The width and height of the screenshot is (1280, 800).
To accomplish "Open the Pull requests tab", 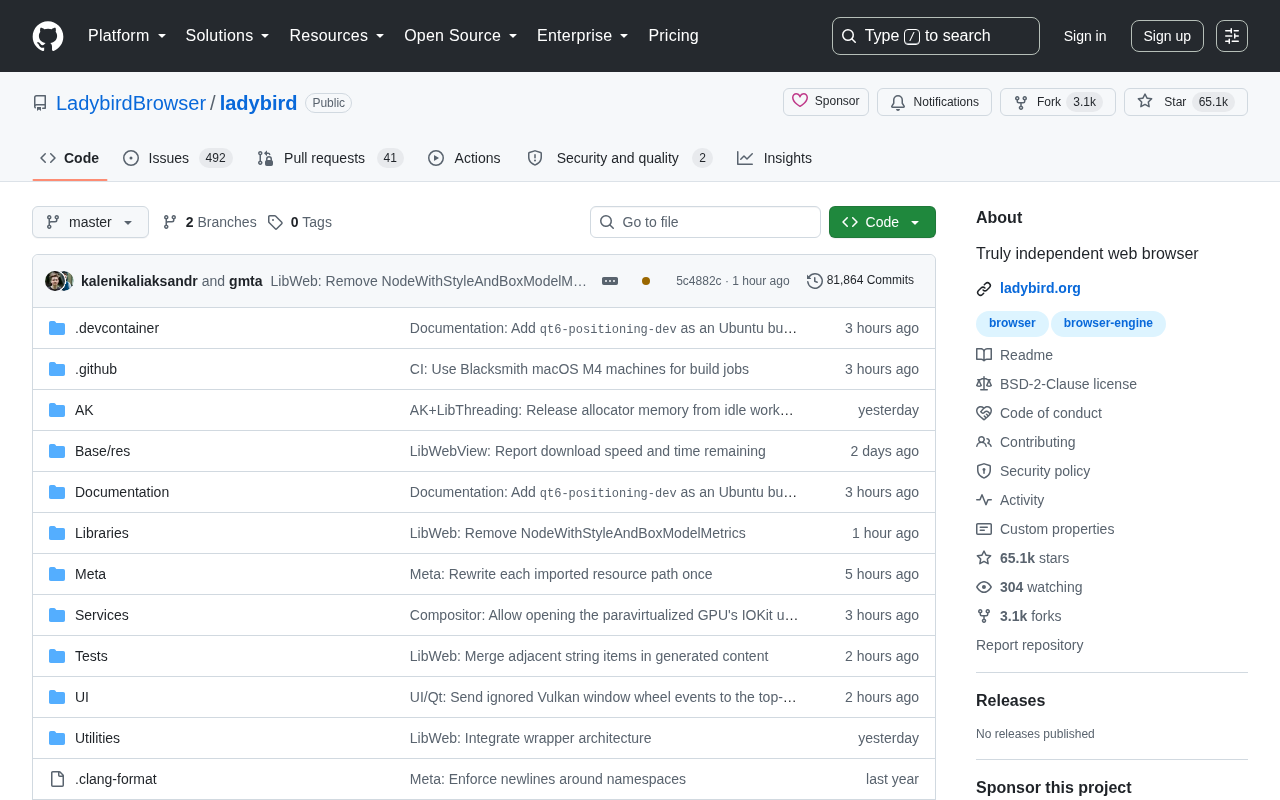I will tap(330, 158).
